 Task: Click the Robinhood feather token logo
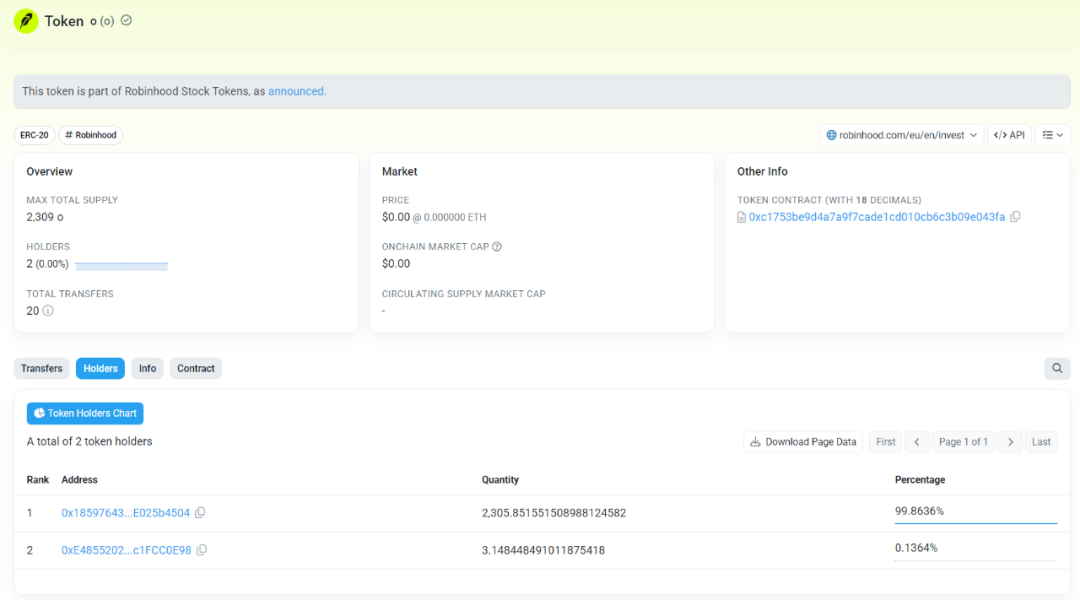[26, 21]
